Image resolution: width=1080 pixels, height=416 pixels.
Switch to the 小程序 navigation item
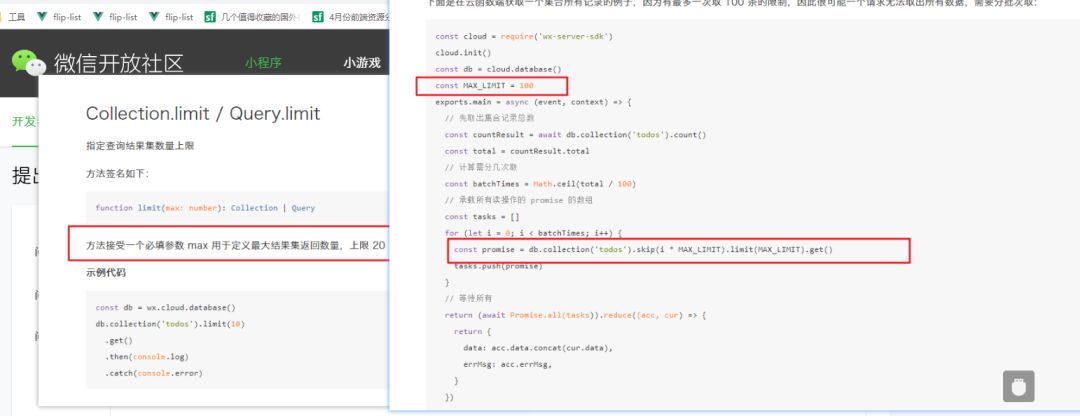pos(263,63)
